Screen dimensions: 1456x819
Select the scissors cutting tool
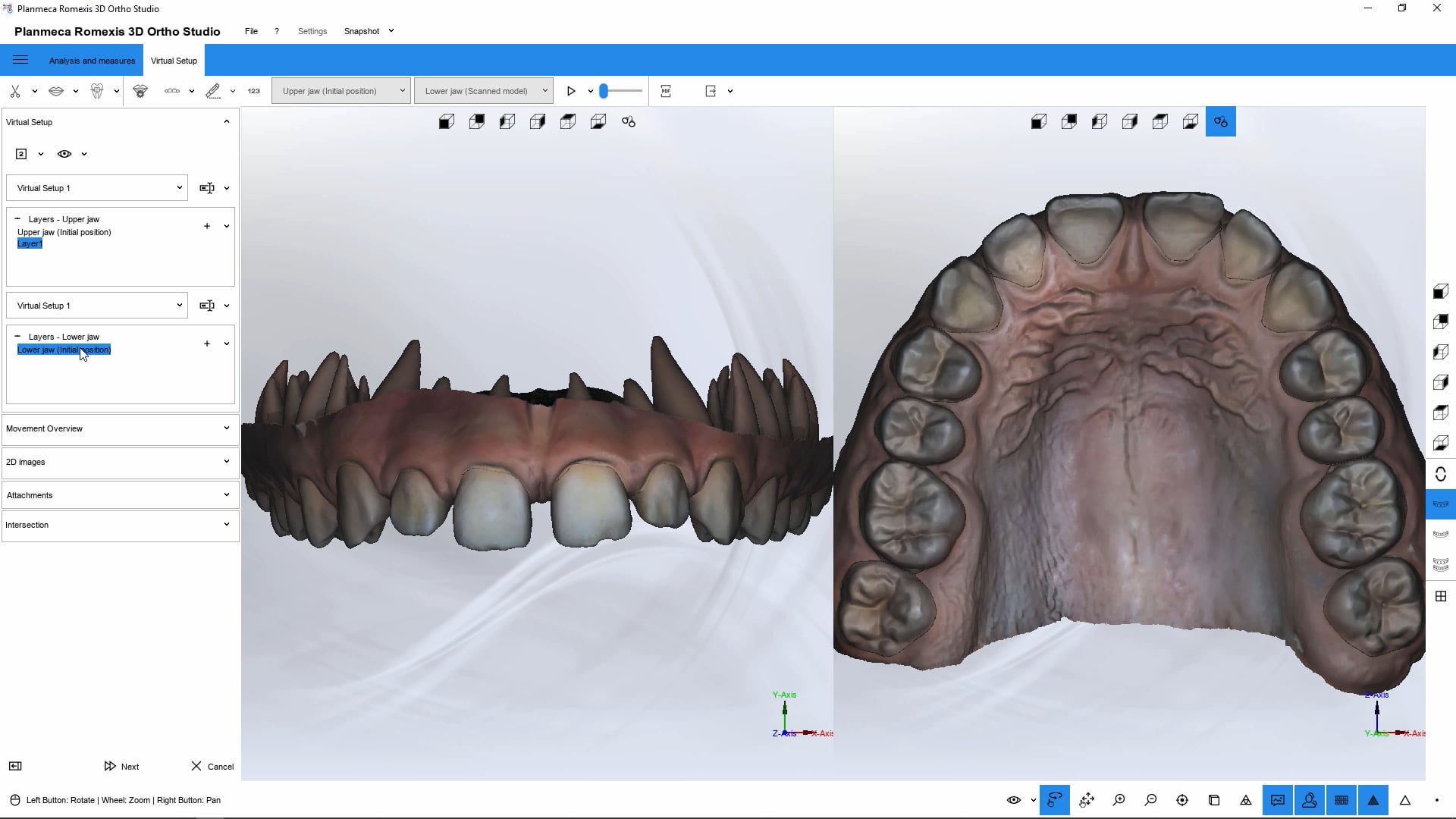tap(15, 91)
